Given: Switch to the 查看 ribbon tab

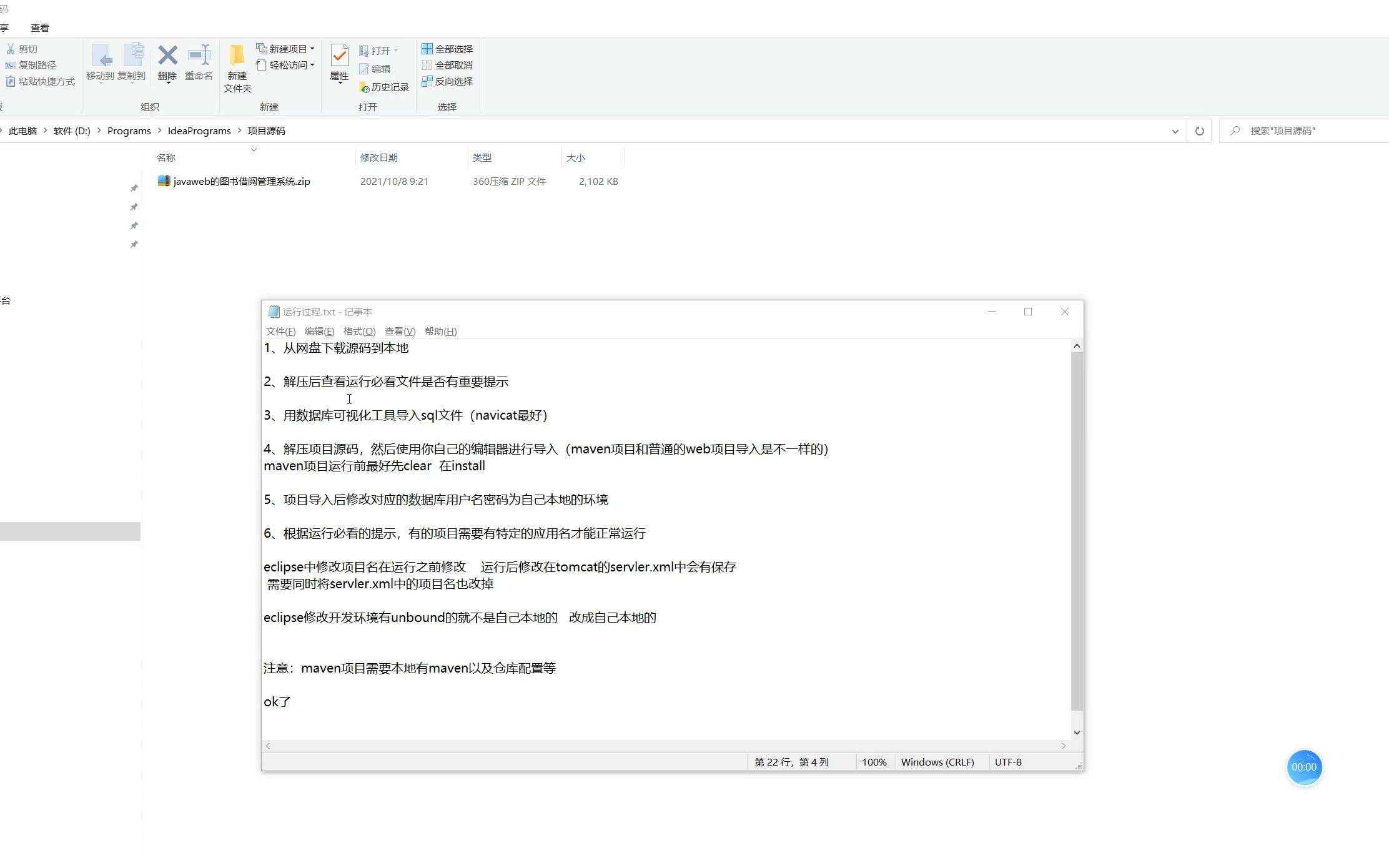Looking at the screenshot, I should [x=39, y=27].
